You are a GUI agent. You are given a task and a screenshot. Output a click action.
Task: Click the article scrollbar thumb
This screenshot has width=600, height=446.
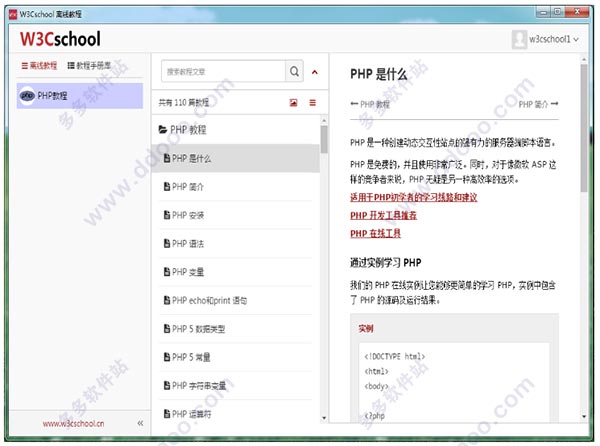[x=584, y=128]
